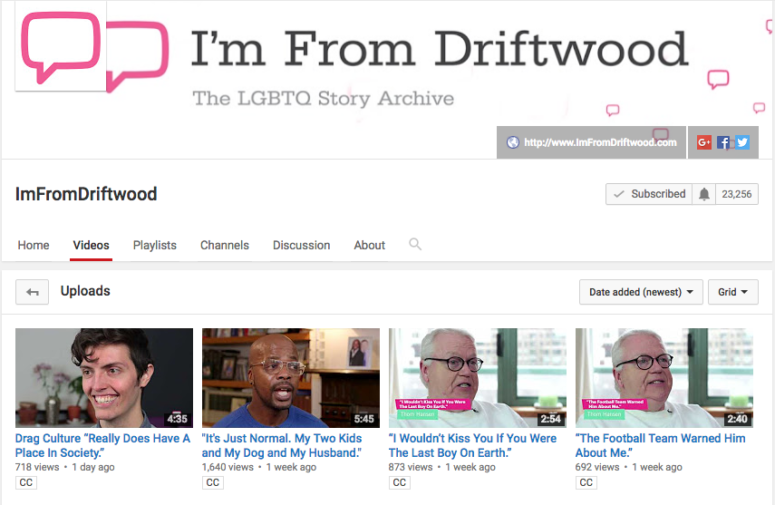Open video titled It's Just Normal. My Two Kids
This screenshot has width=775, height=505.
click(282, 445)
